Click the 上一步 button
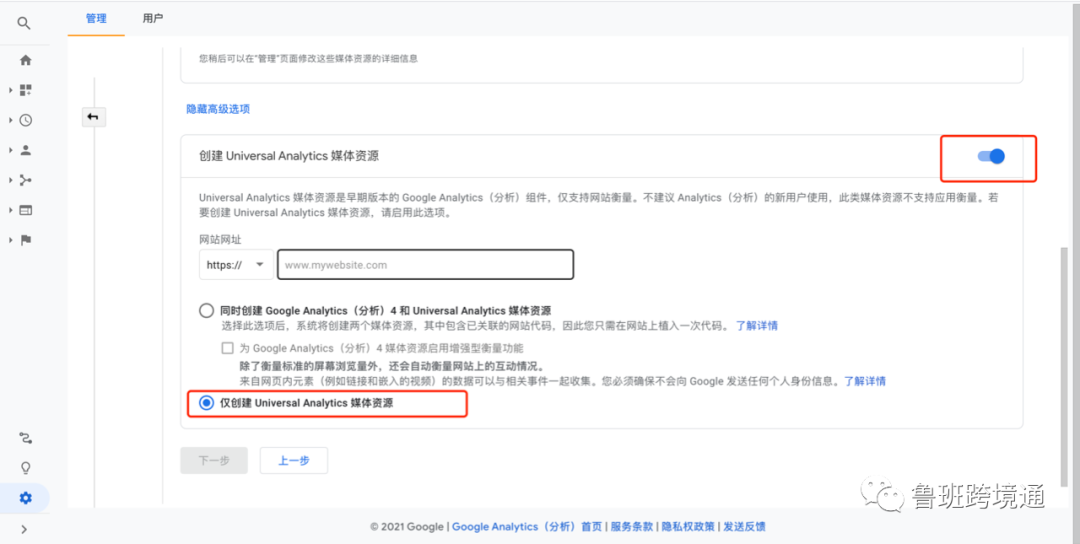Image resolution: width=1080 pixels, height=544 pixels. pos(293,461)
